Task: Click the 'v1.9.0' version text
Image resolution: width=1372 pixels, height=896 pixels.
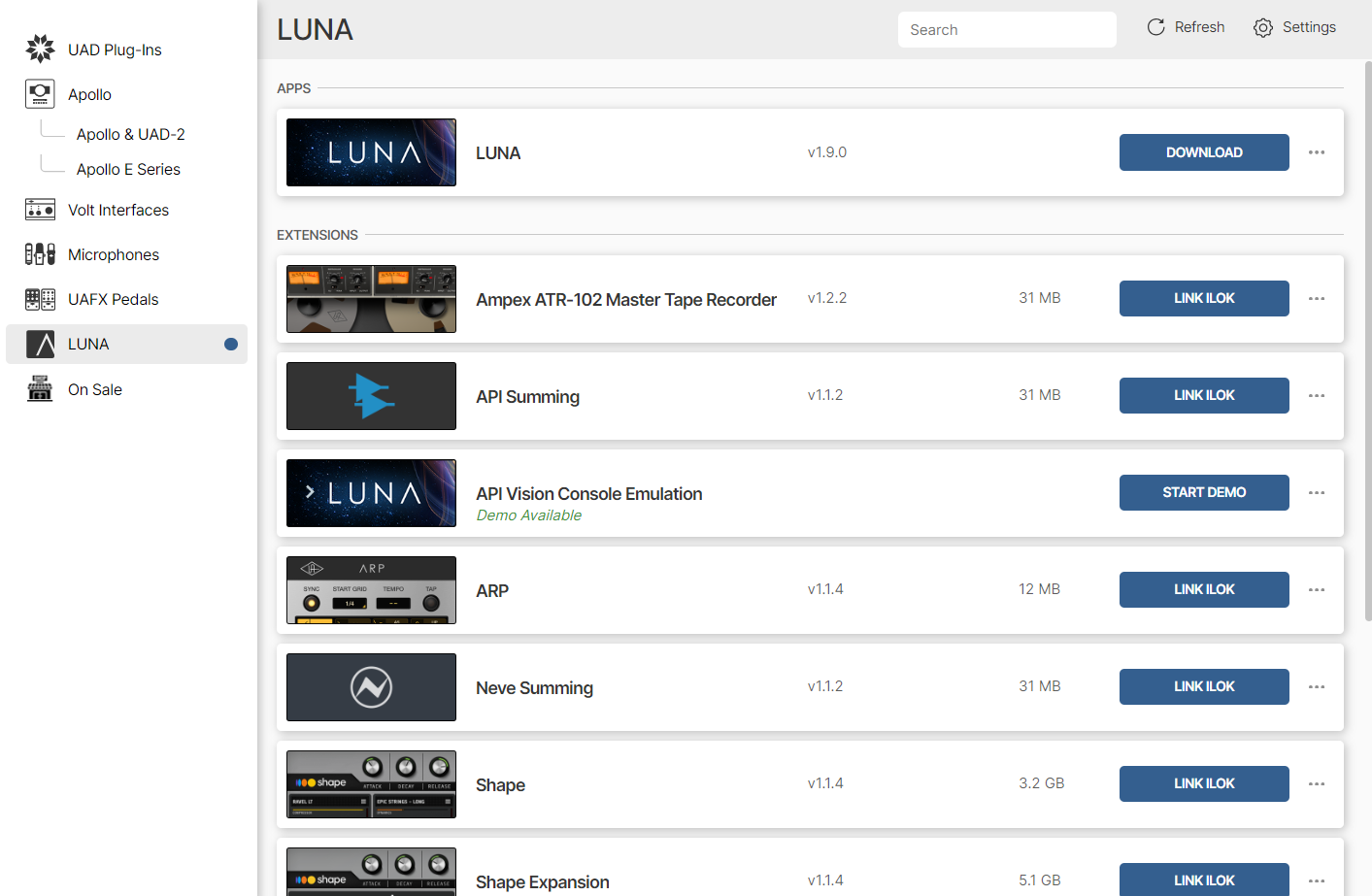Action: tap(827, 152)
